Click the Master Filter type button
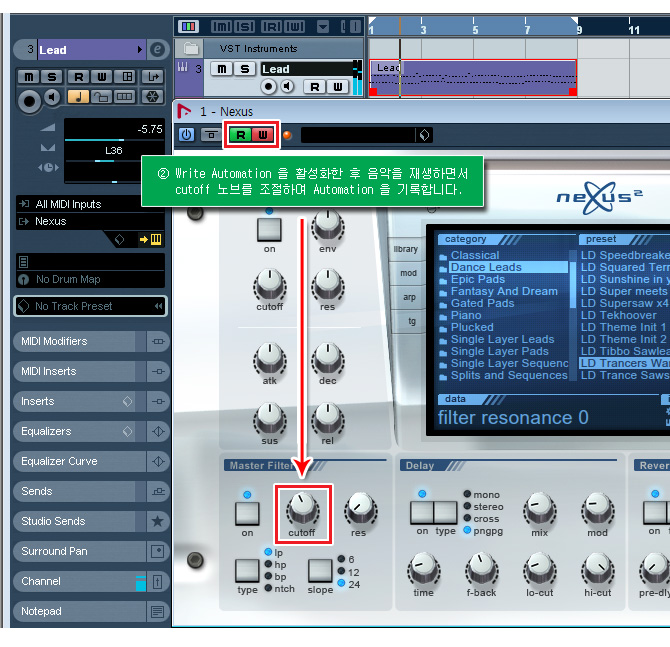The height and width of the screenshot is (647, 670). tap(247, 571)
